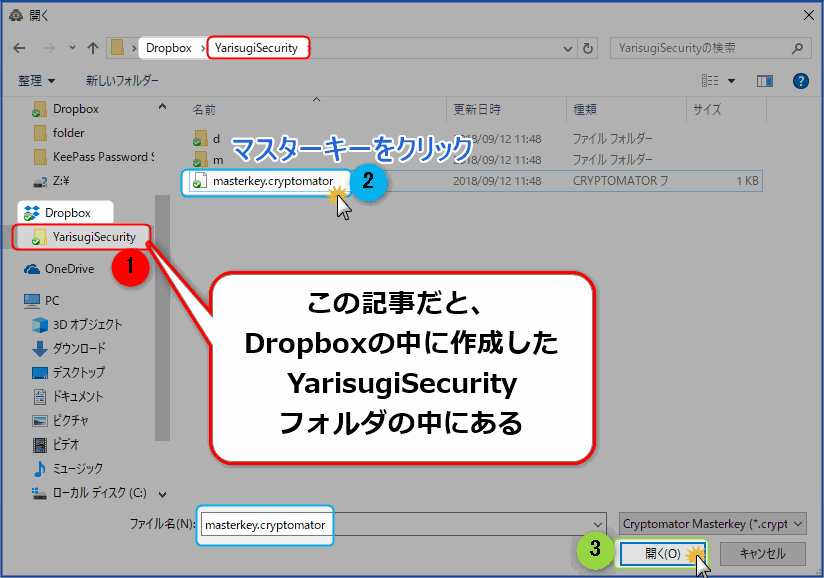Select the folder item named folder
Screen dimensions: 824x578
click(x=68, y=132)
